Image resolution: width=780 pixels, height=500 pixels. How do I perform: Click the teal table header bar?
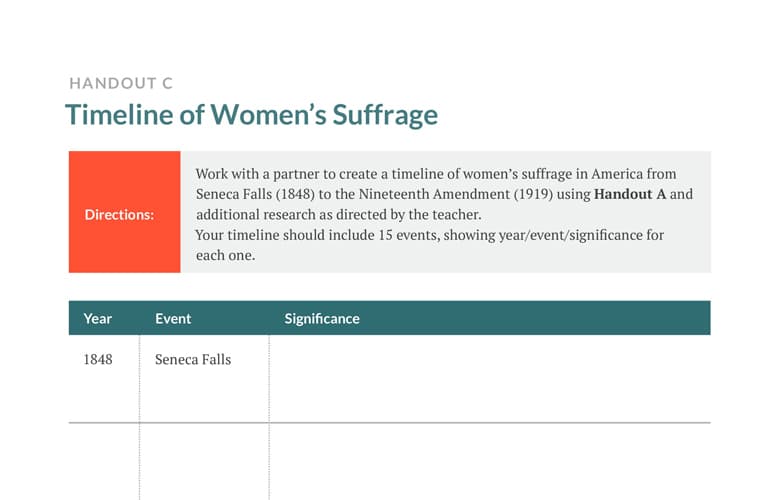click(390, 318)
